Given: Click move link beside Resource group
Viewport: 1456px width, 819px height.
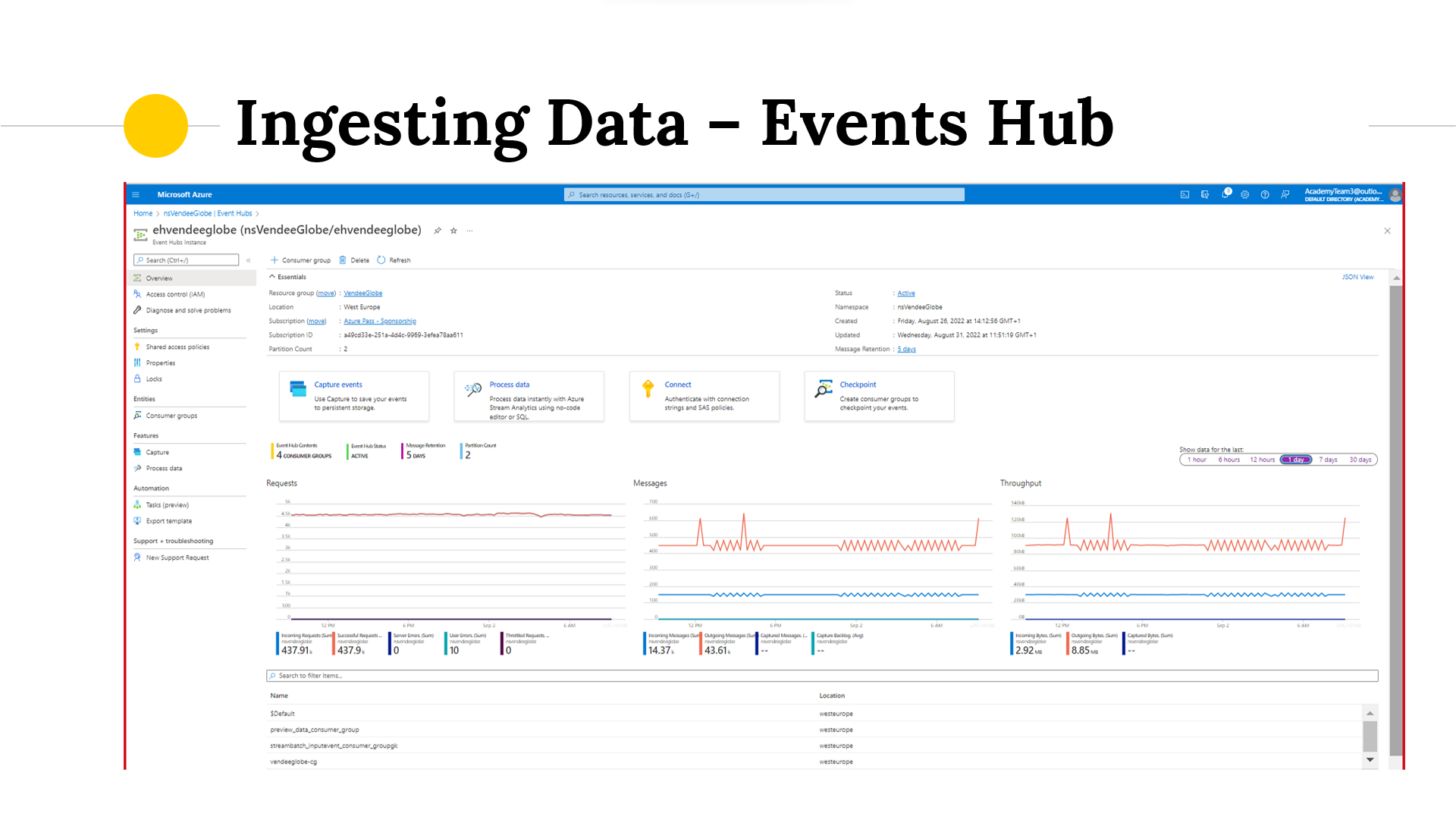Looking at the screenshot, I should tap(326, 293).
